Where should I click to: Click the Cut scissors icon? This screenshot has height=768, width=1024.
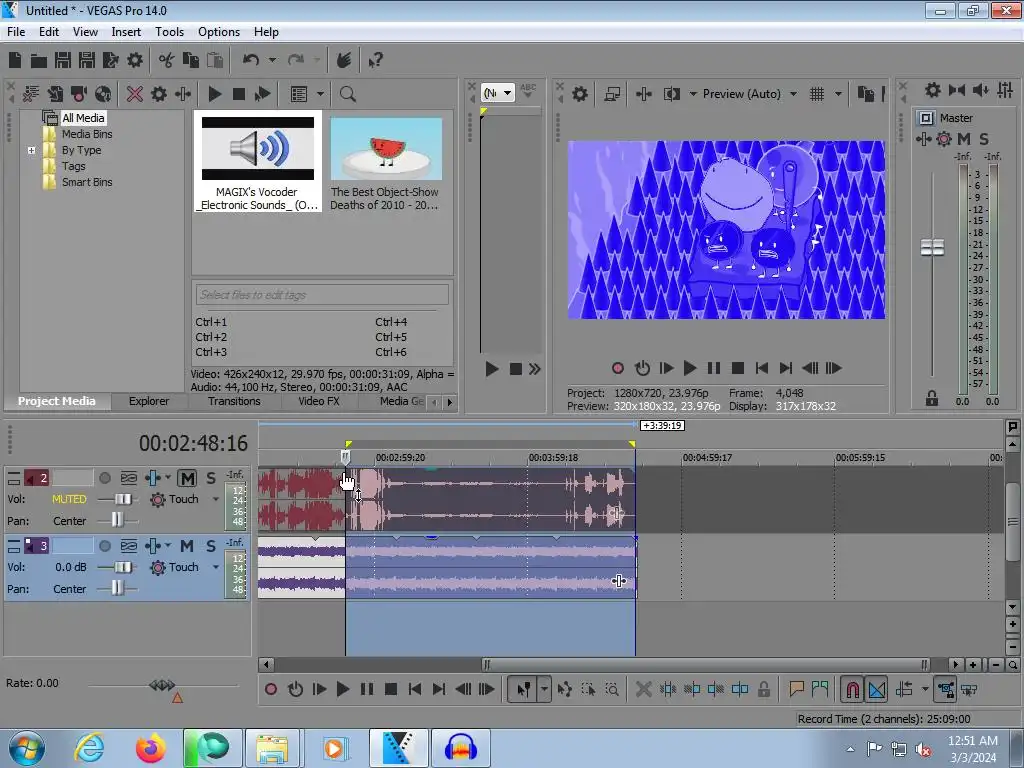(x=167, y=60)
